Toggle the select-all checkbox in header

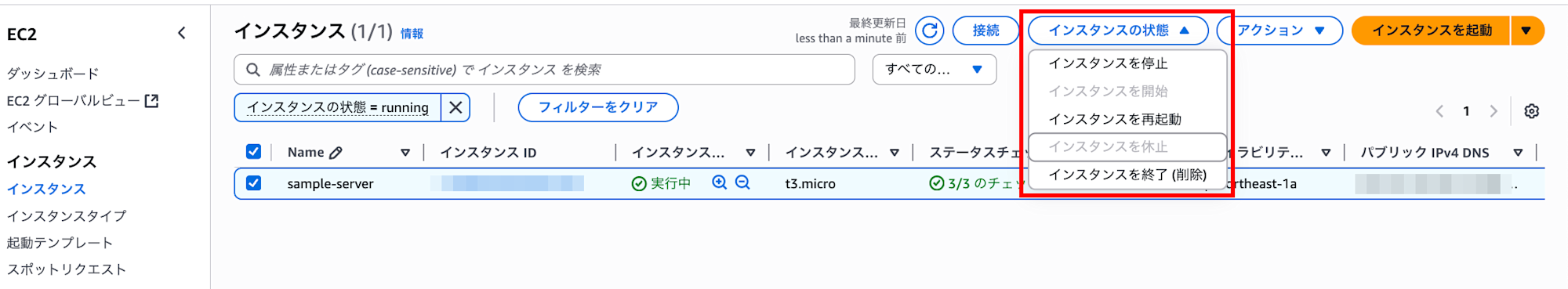253,152
